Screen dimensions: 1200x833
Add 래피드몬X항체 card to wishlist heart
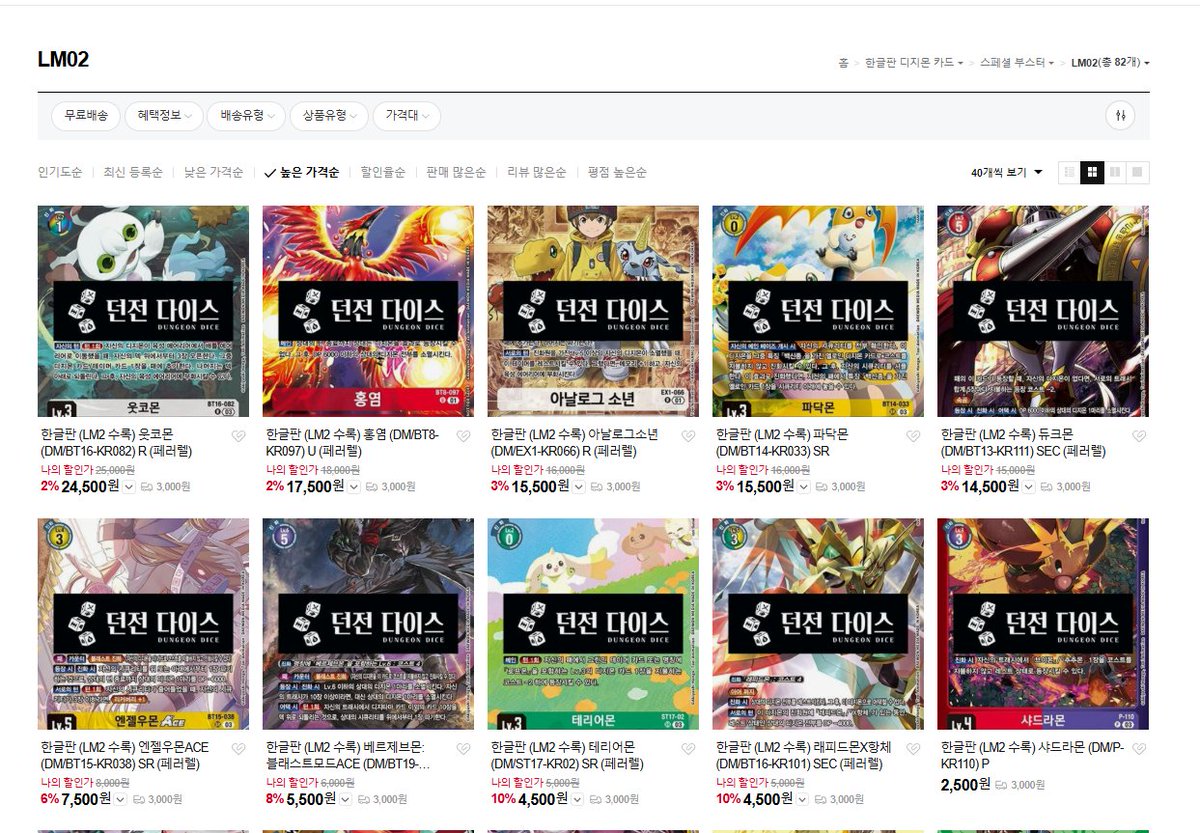[x=913, y=749]
